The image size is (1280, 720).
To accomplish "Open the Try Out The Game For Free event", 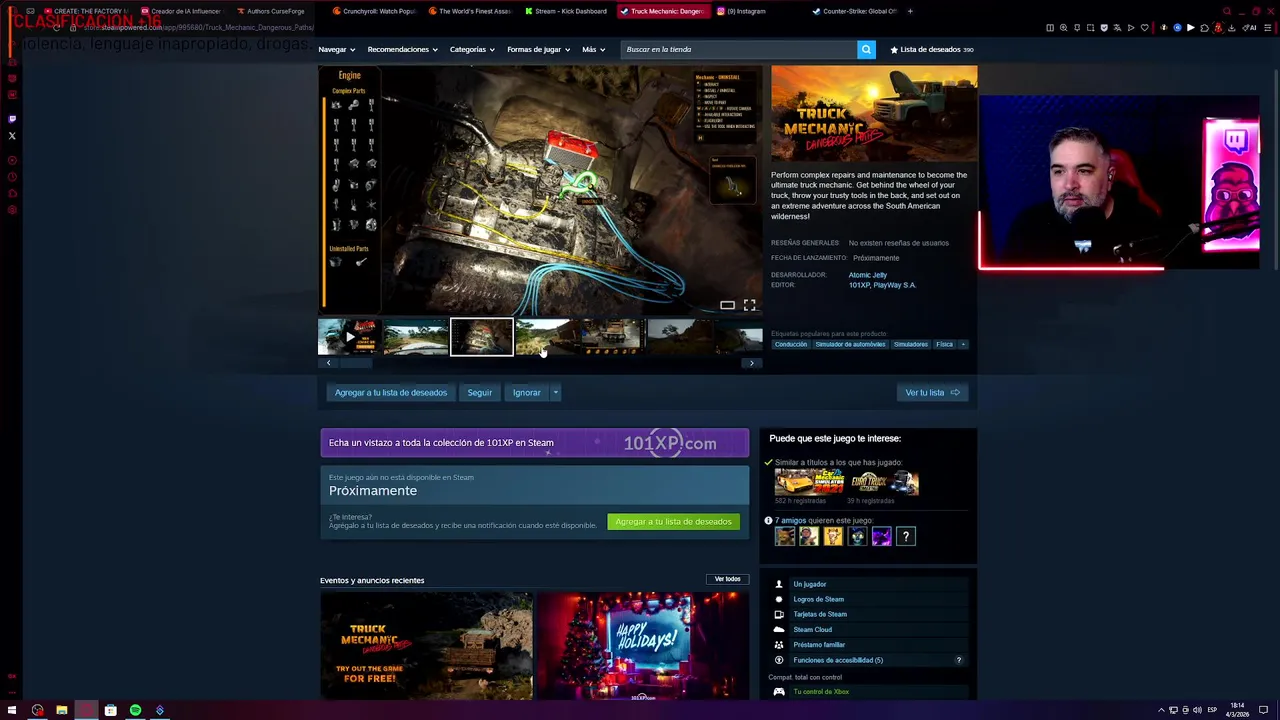I will click(426, 646).
